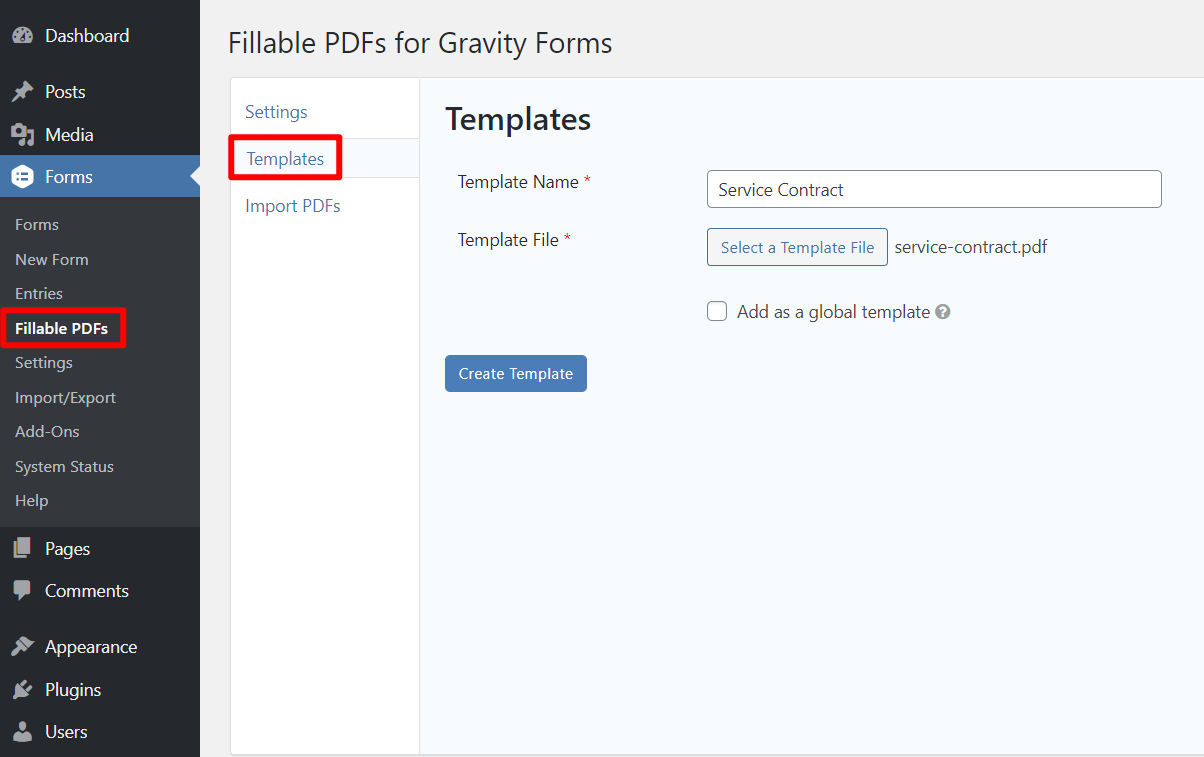Select the Posts pushpin icon
Viewport: 1204px width, 757px height.
pyautogui.click(x=22, y=90)
